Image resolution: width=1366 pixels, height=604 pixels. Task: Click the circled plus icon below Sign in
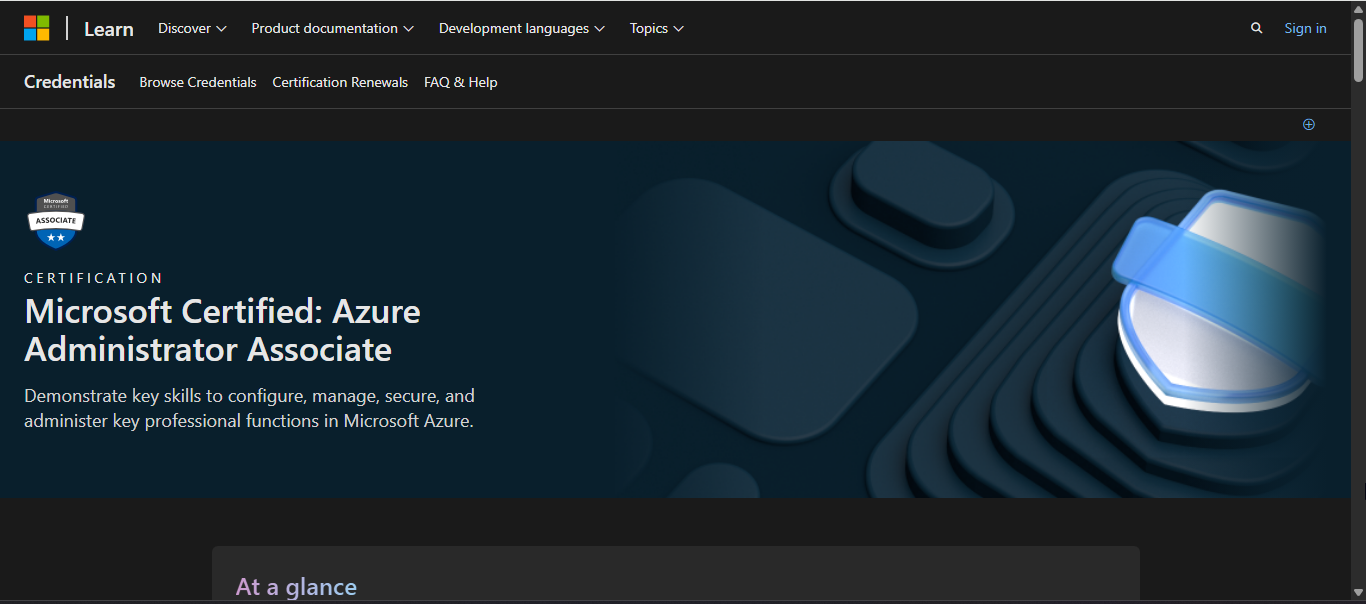(x=1308, y=124)
